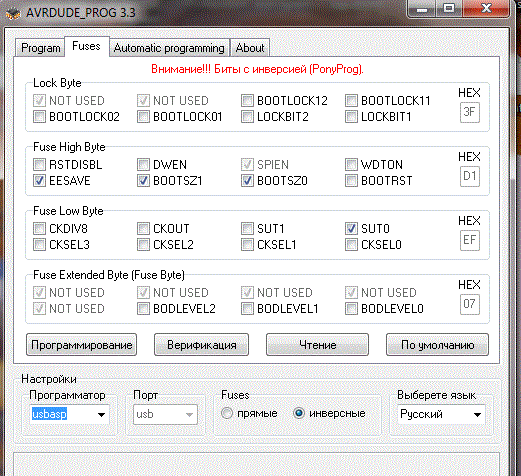
Task: Enable the LOCKBIT2 checkbox
Action: point(247,117)
